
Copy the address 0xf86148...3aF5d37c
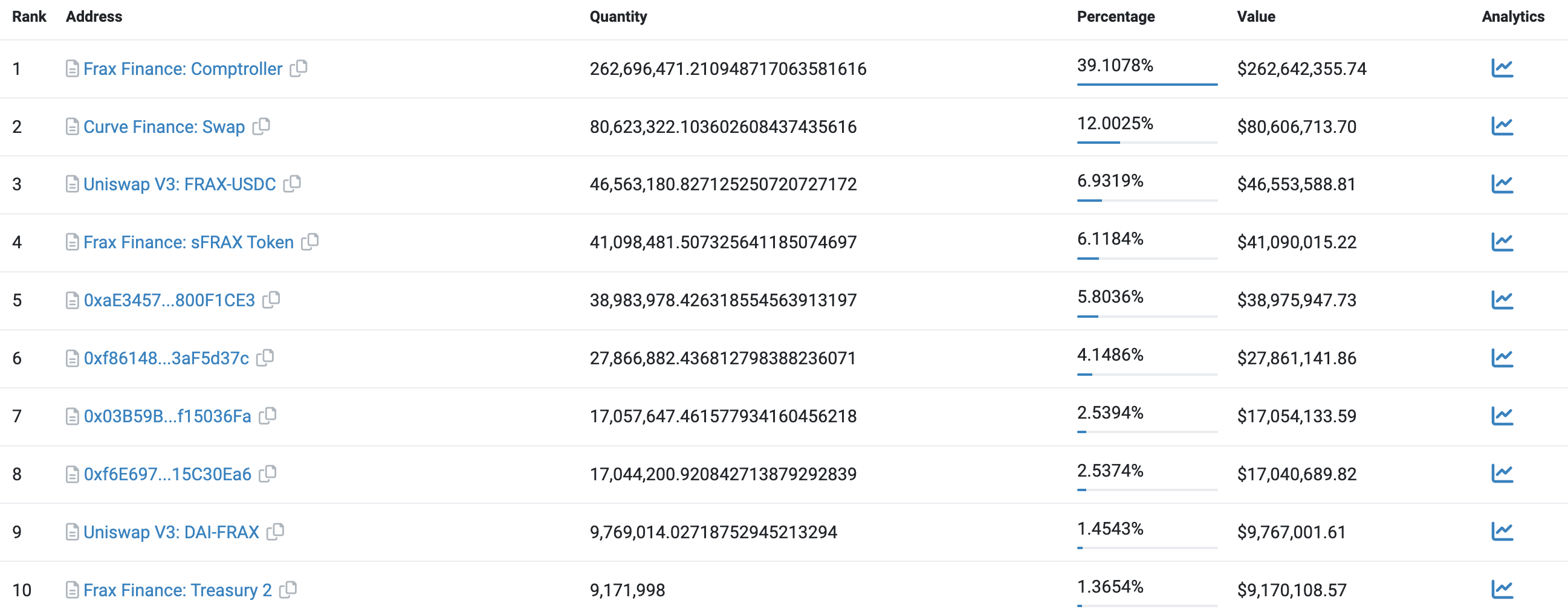pos(266,358)
